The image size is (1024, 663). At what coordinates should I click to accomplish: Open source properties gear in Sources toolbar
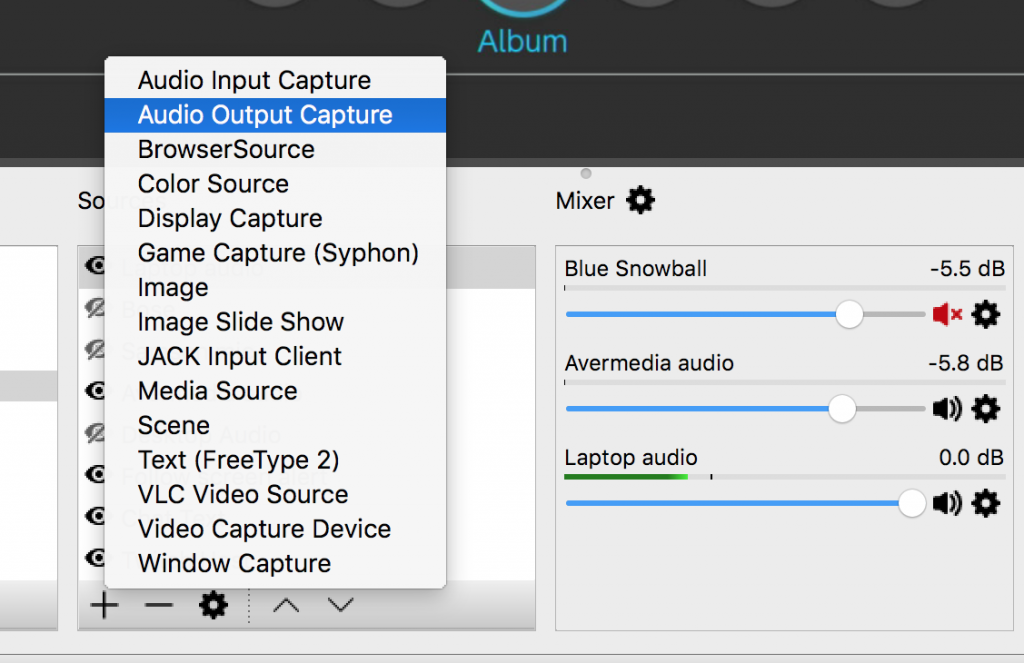tap(213, 606)
